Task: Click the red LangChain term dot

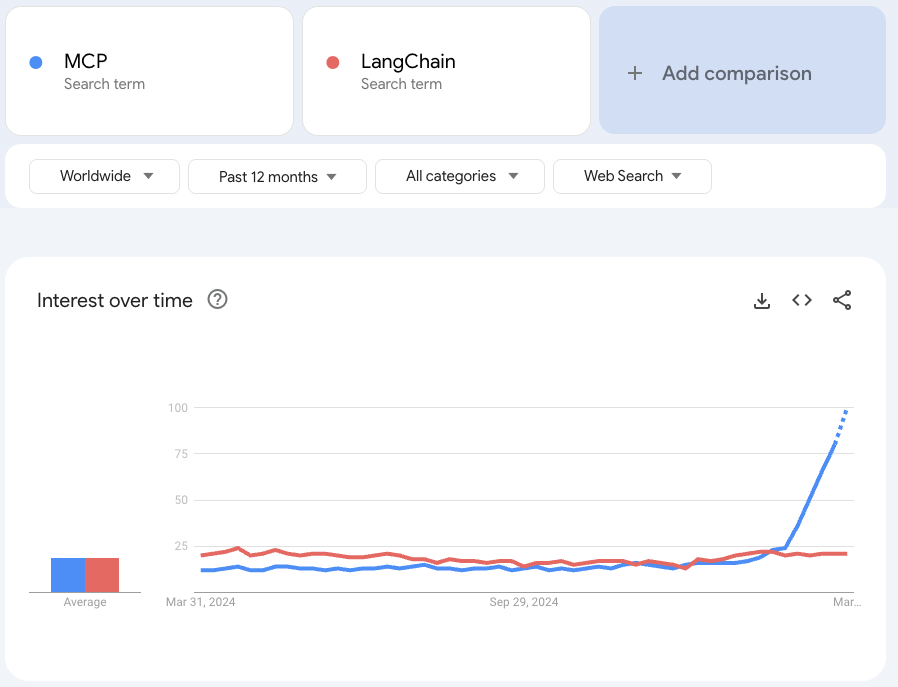Action: tap(333, 62)
